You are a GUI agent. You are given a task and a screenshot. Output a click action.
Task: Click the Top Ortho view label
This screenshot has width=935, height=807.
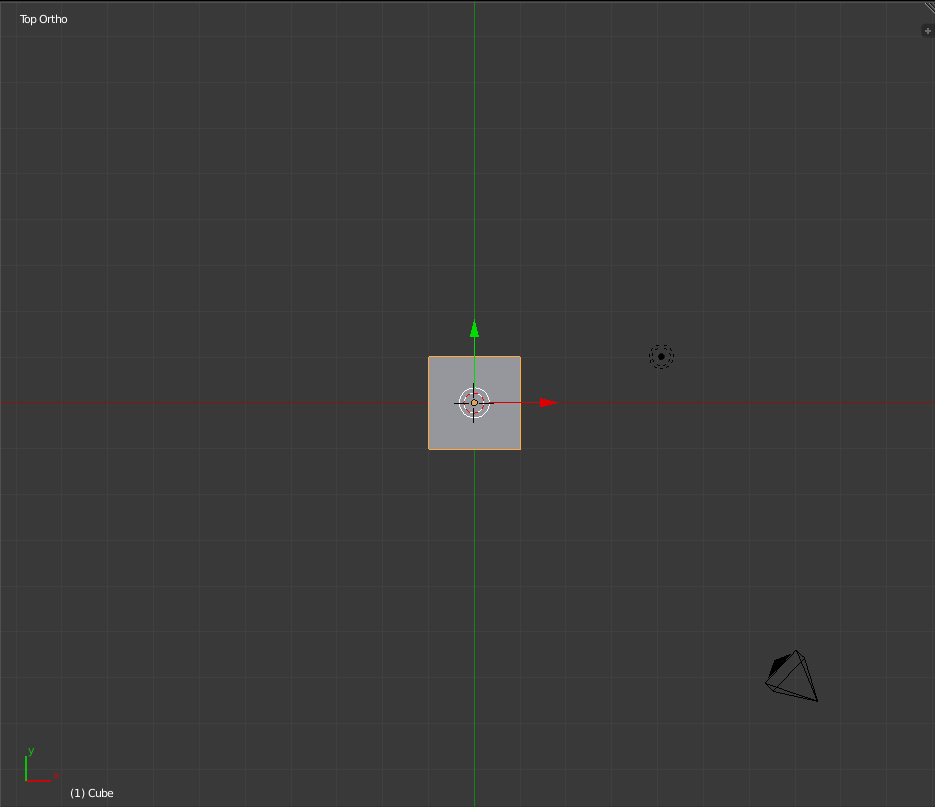tap(44, 19)
